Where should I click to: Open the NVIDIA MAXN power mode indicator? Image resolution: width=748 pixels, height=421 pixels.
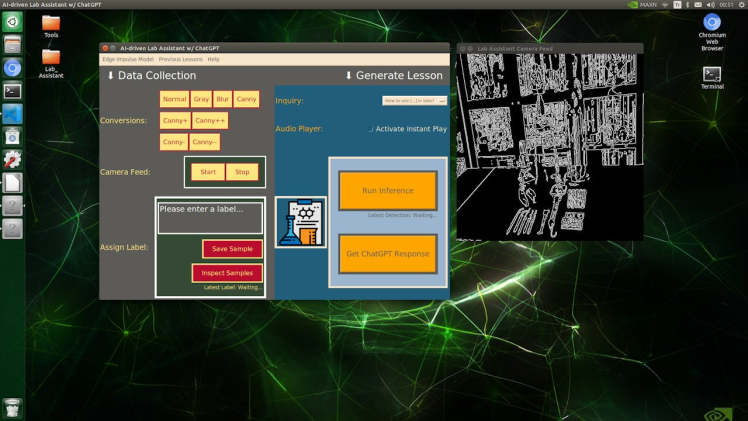(x=642, y=5)
